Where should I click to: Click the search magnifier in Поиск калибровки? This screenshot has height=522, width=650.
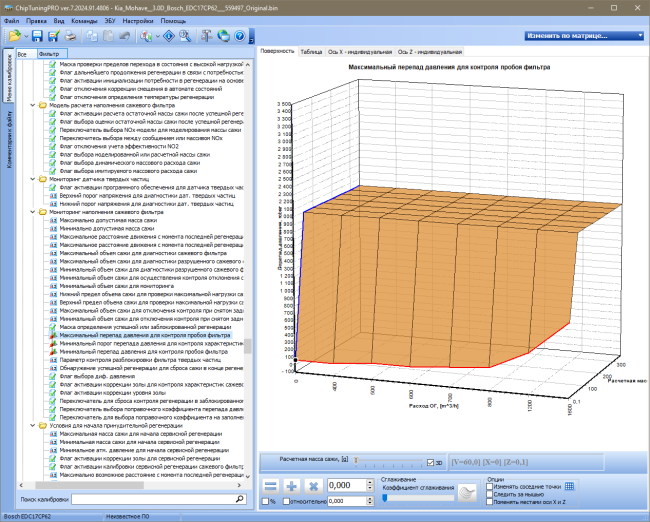click(x=240, y=499)
